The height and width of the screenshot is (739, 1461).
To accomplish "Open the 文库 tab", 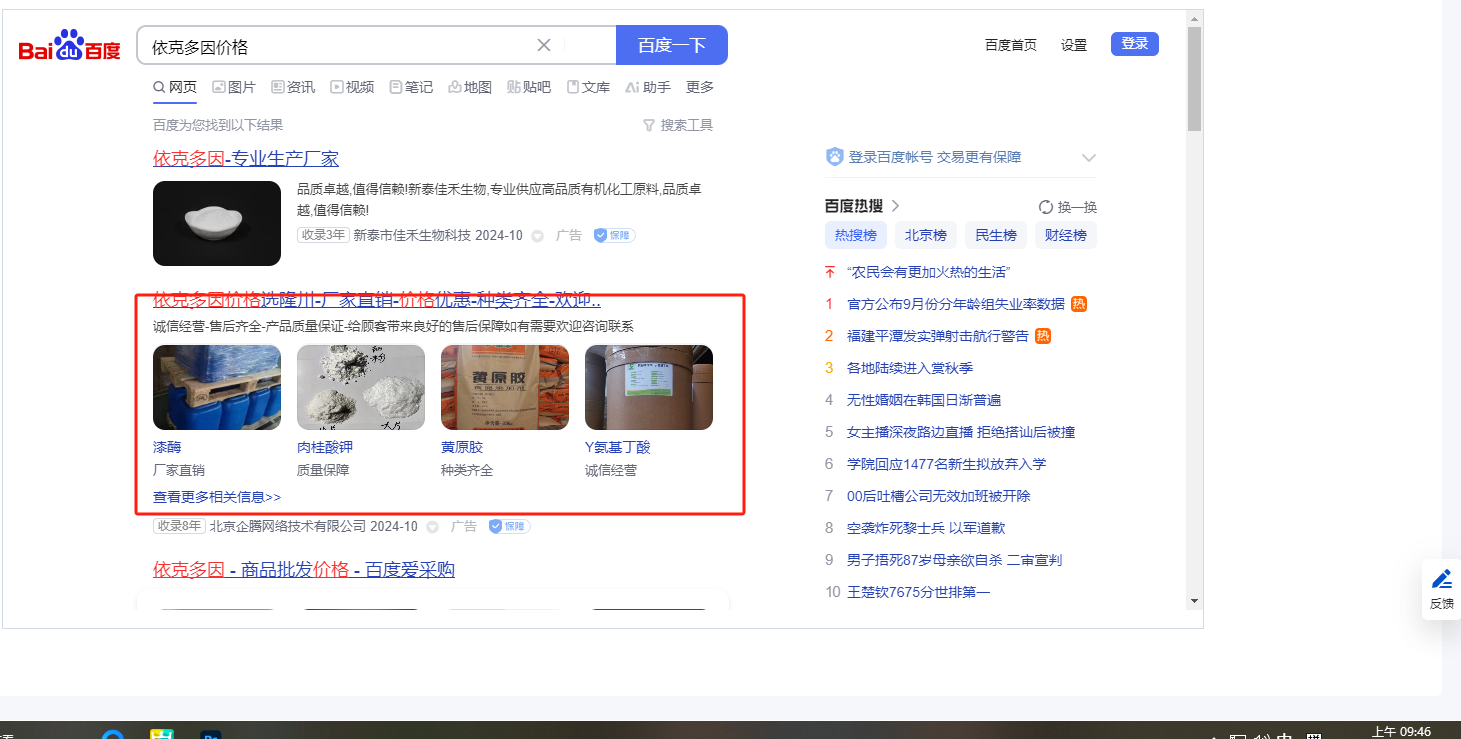I will (588, 87).
